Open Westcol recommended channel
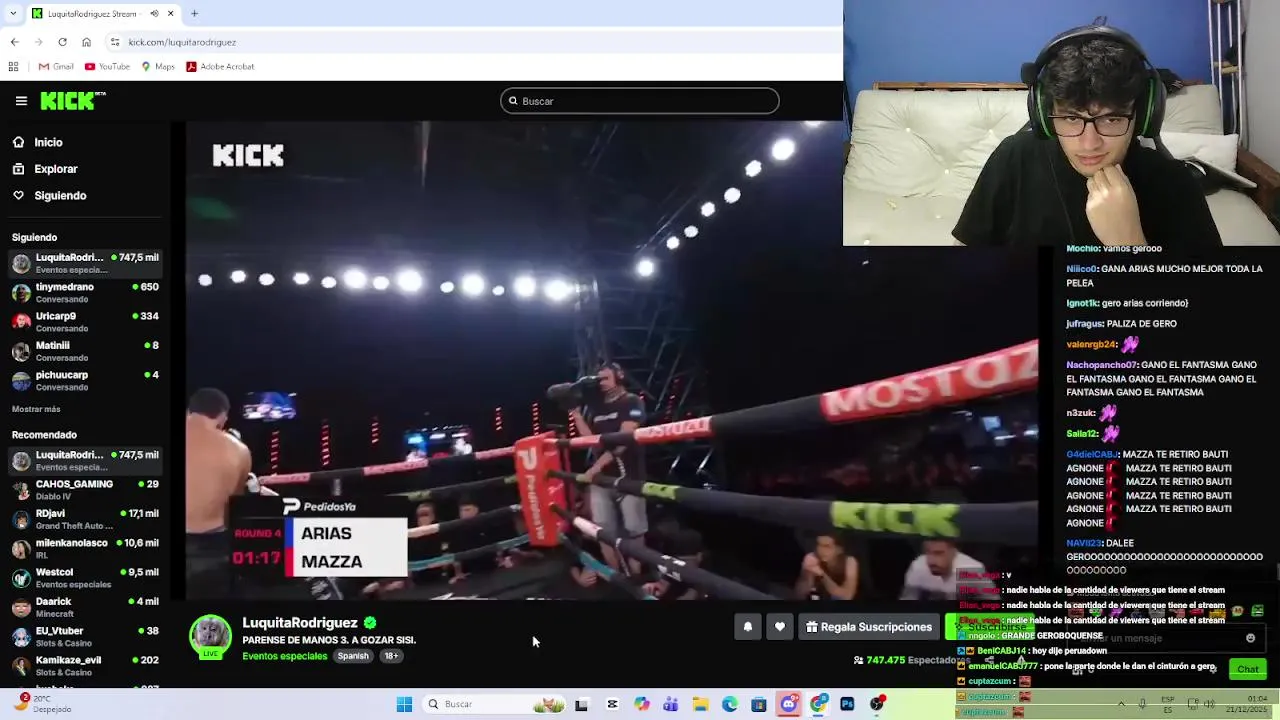This screenshot has height=720, width=1280. point(85,578)
